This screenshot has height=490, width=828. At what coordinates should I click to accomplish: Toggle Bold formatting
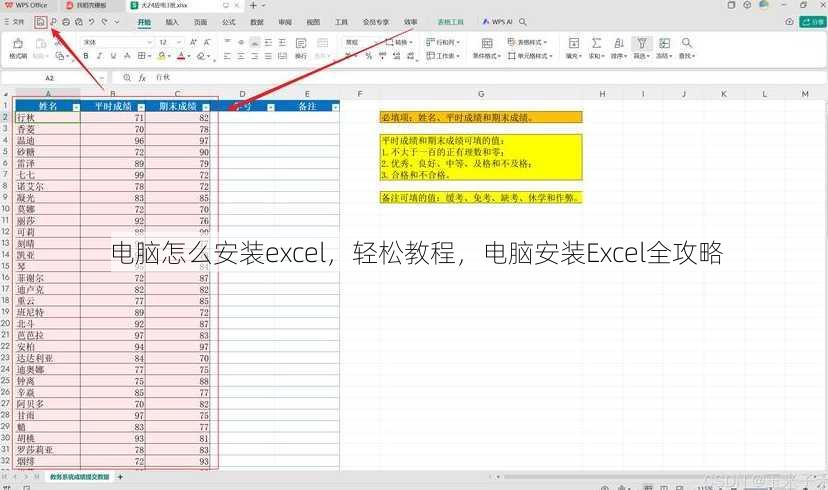tap(86, 56)
